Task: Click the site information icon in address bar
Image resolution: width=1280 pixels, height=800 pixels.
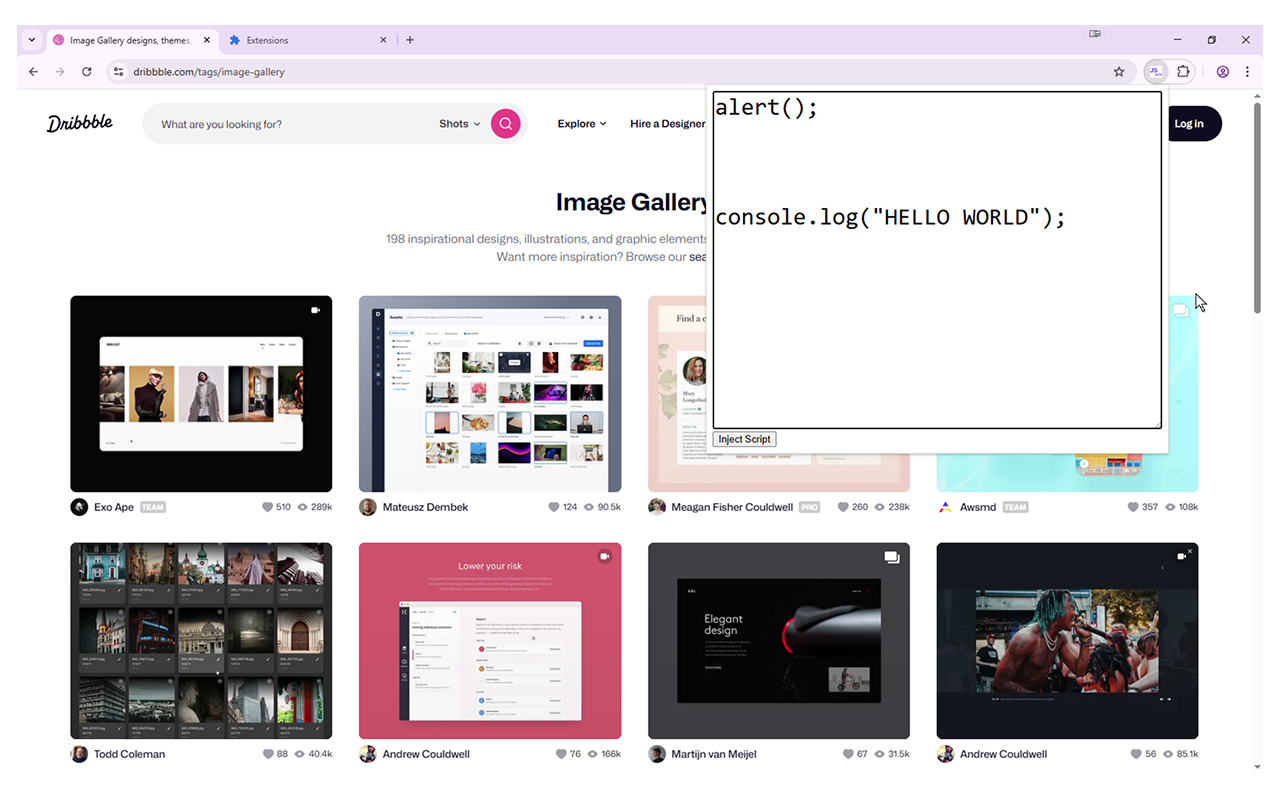Action: click(118, 72)
